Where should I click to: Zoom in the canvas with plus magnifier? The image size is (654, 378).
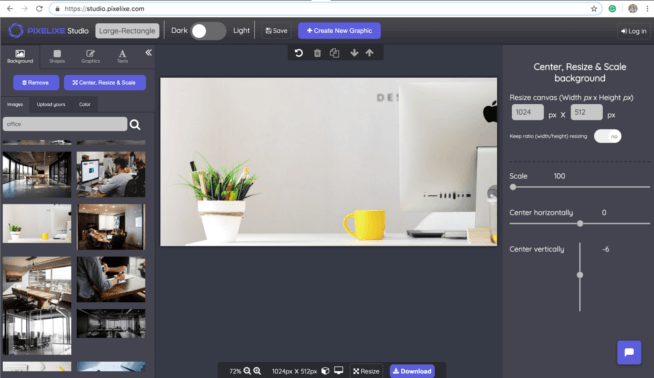click(x=257, y=371)
